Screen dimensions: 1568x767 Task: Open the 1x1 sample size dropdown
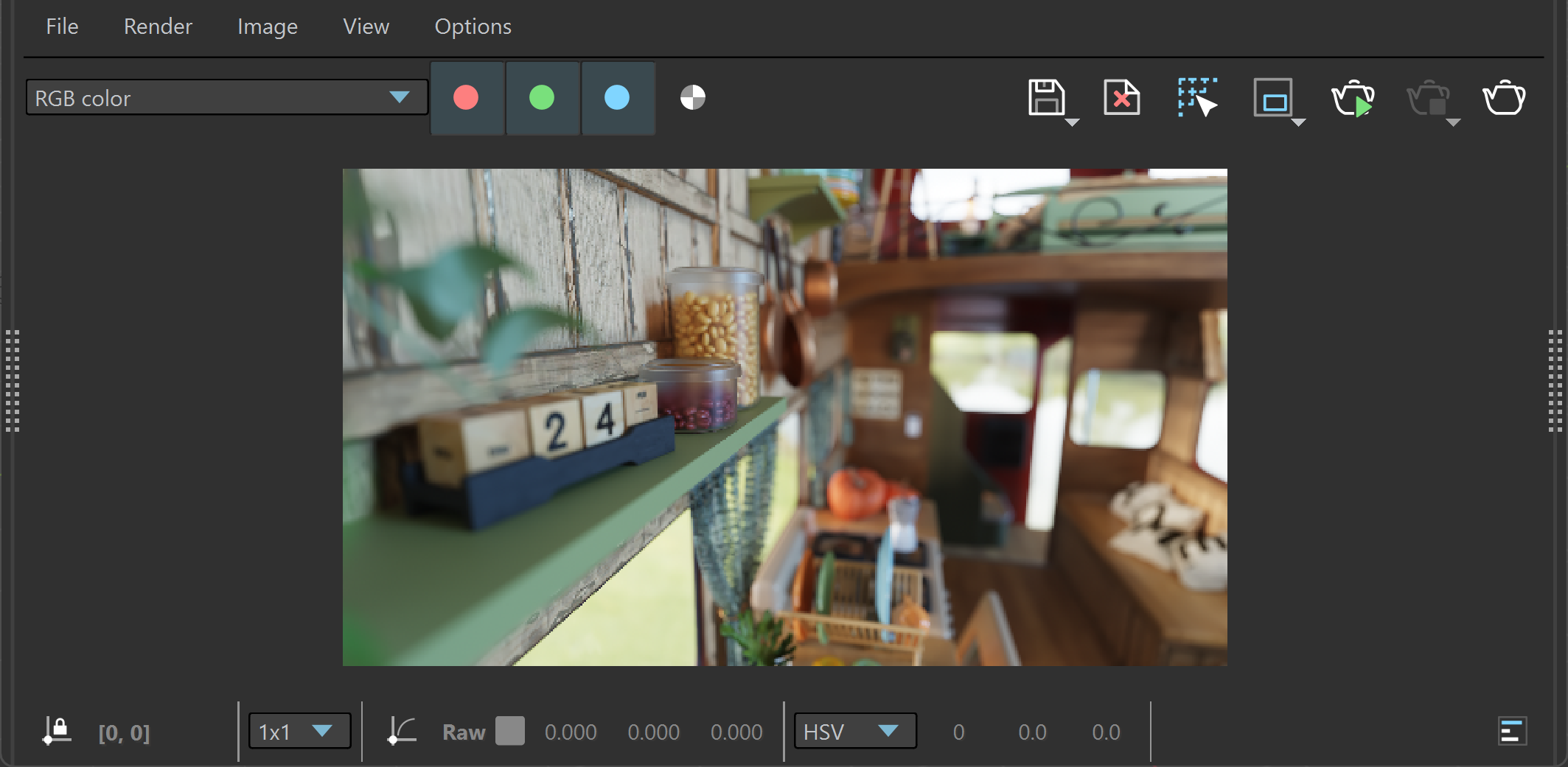(299, 731)
